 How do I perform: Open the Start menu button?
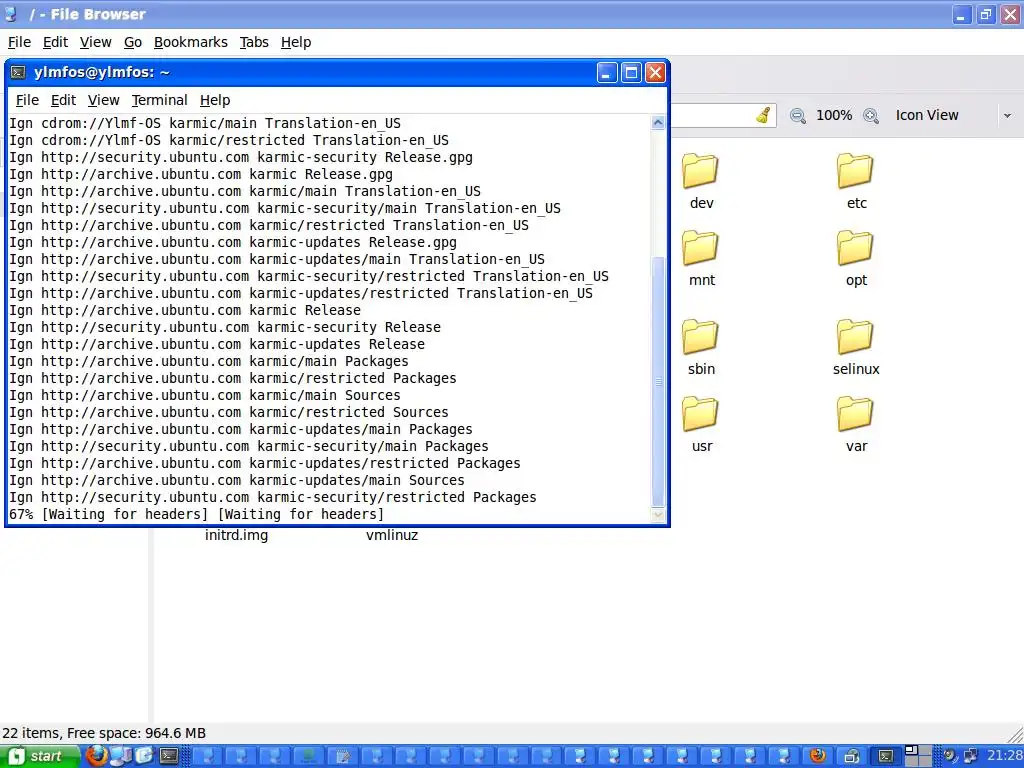tap(40, 756)
